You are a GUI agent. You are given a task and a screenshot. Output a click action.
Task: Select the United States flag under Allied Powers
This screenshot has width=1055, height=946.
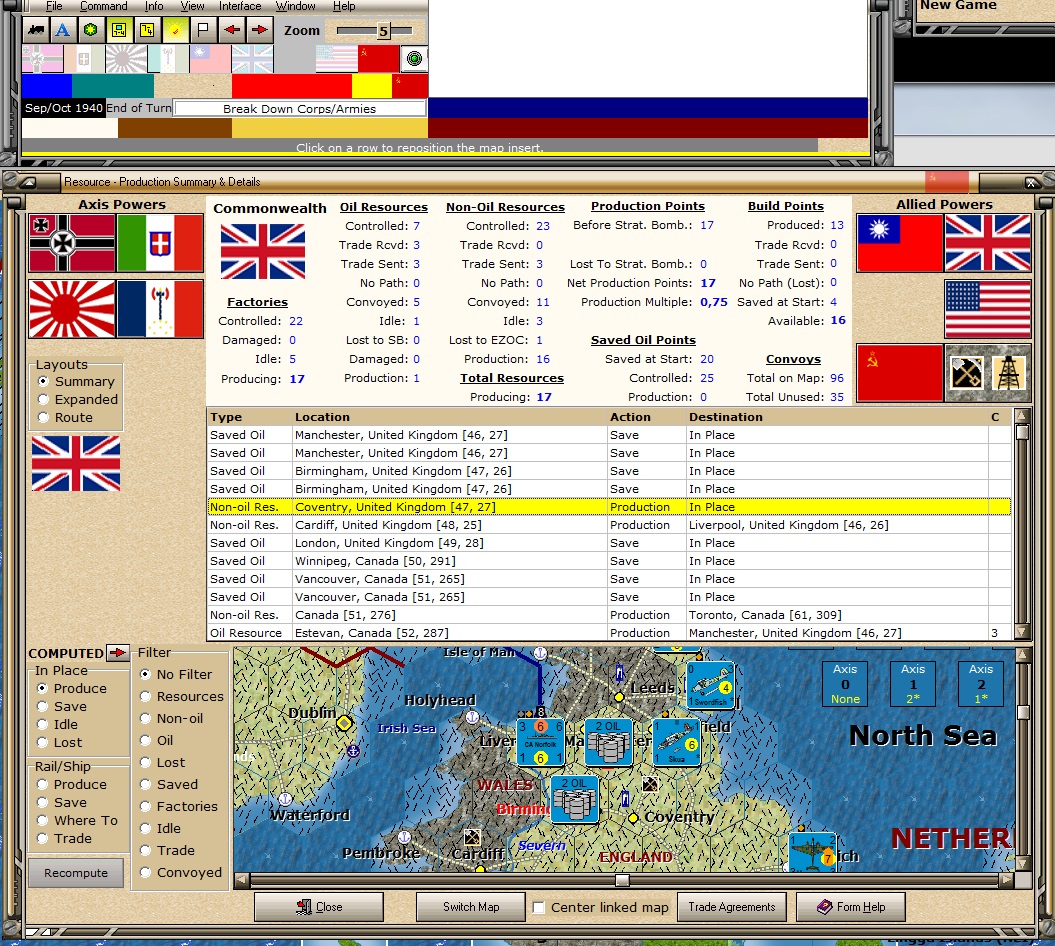tap(987, 309)
